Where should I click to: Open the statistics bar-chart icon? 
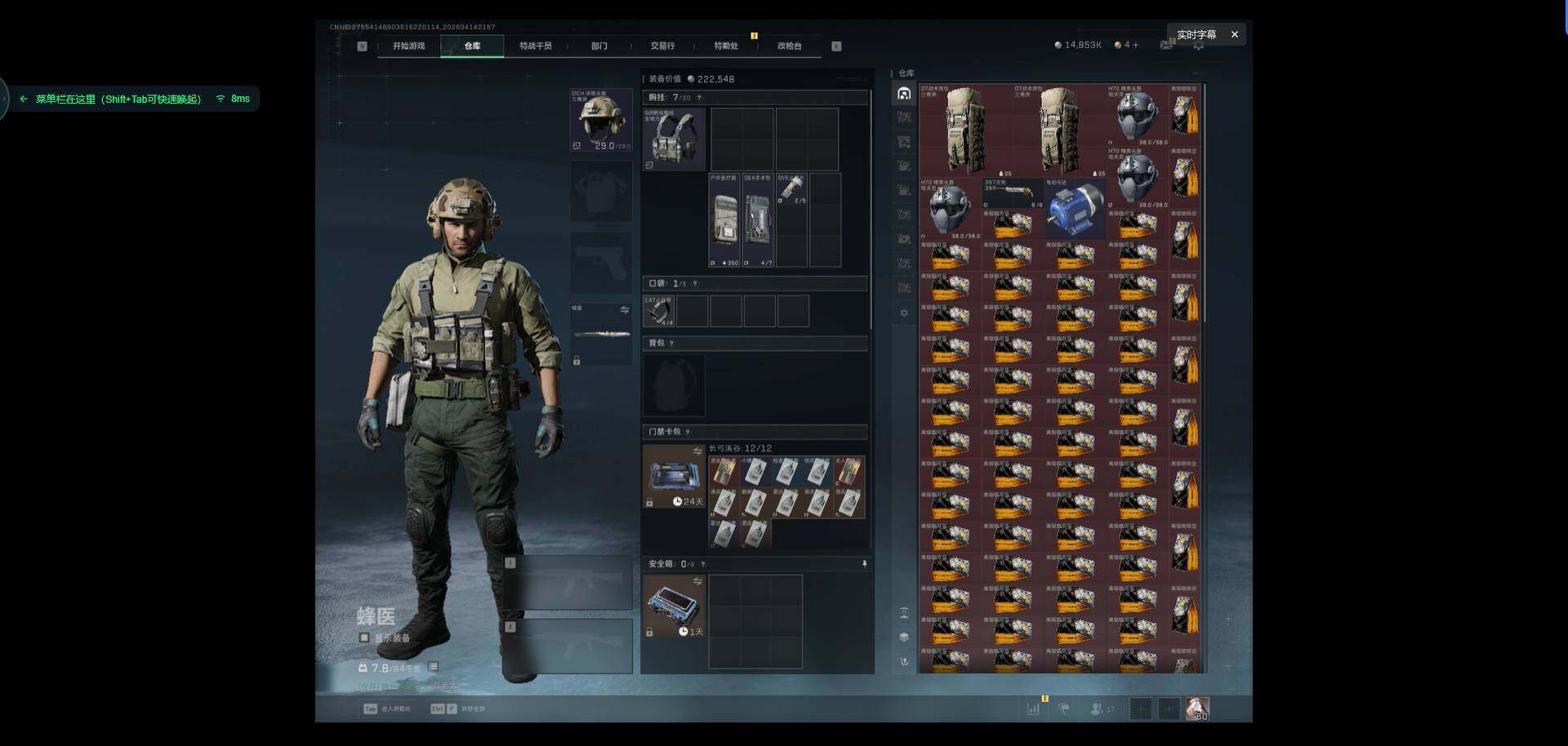(1033, 708)
